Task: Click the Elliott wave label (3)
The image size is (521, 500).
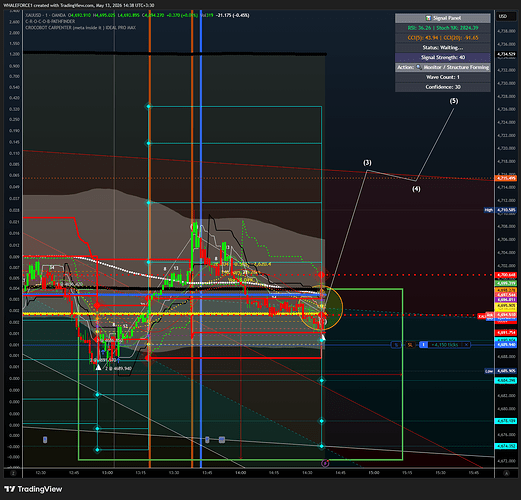Action: coord(367,163)
